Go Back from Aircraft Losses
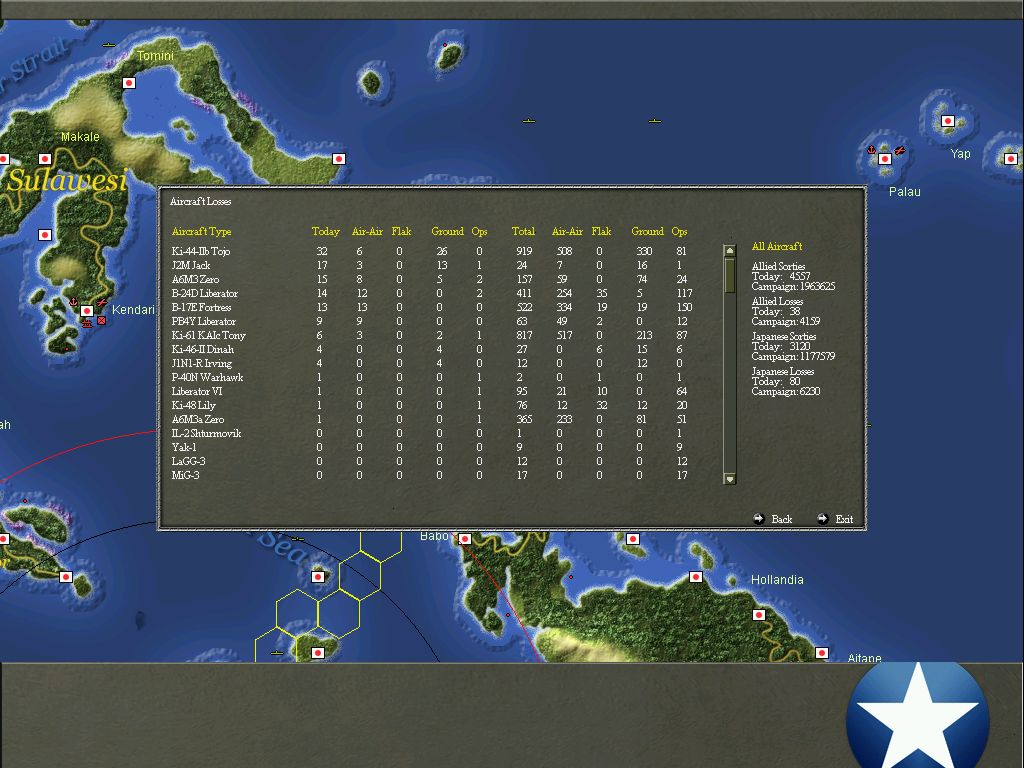The width and height of the screenshot is (1024, 768). [x=781, y=519]
